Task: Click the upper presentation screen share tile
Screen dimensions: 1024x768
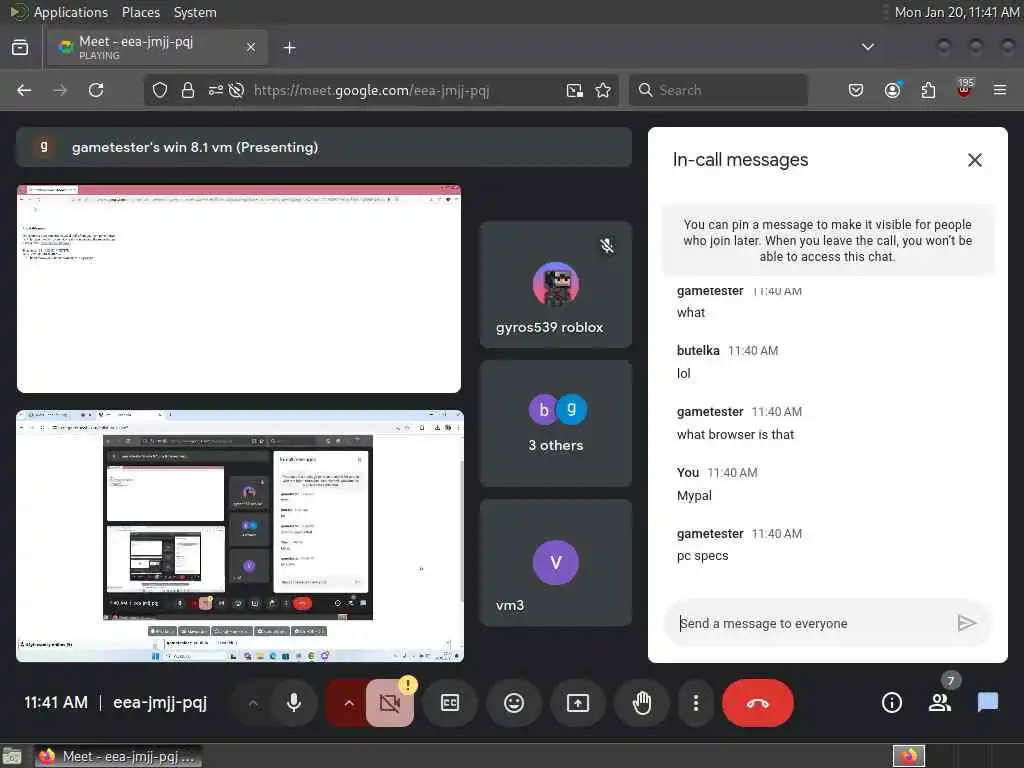Action: tap(239, 289)
